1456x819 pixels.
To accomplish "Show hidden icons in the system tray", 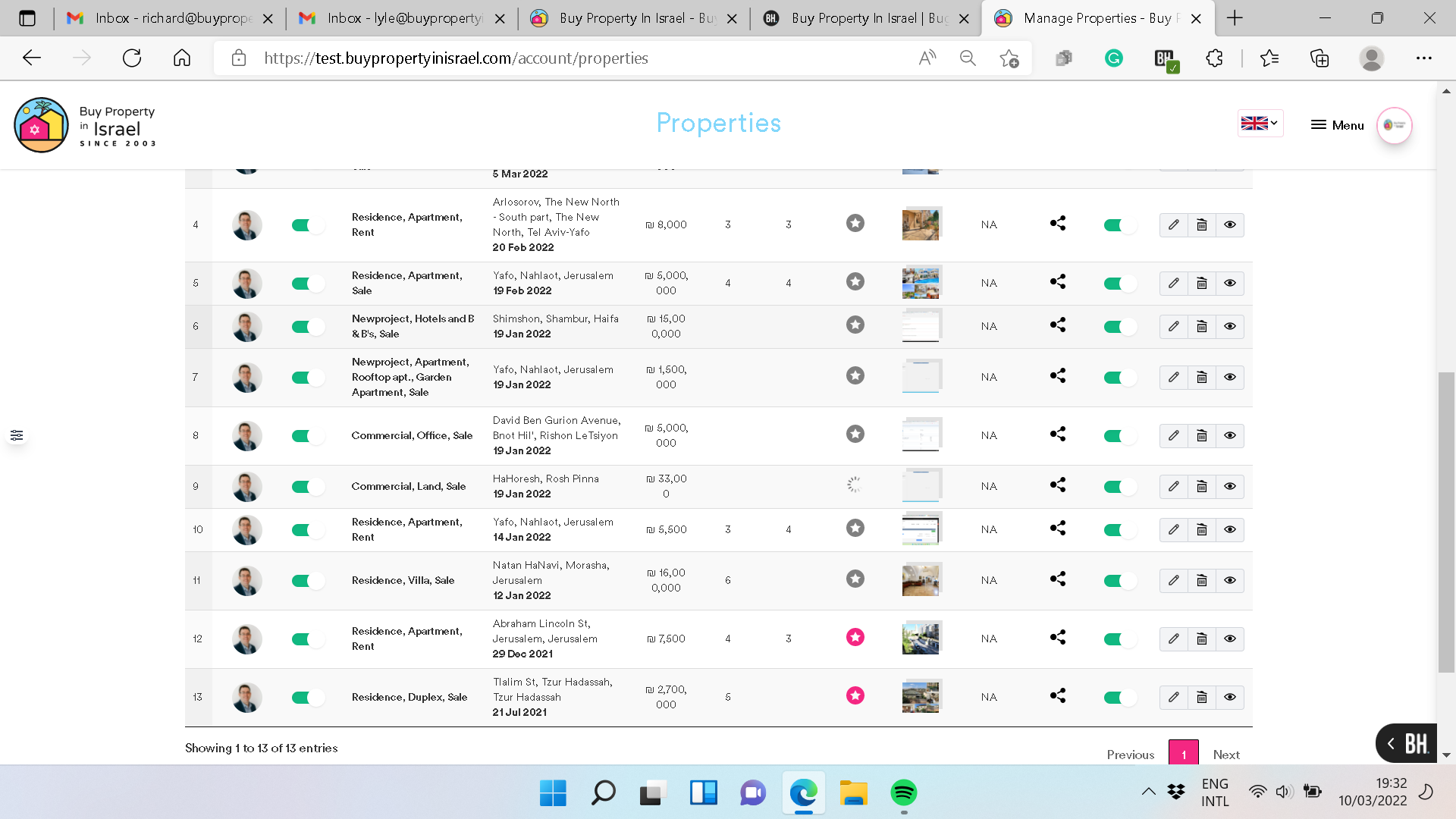I will (1148, 792).
